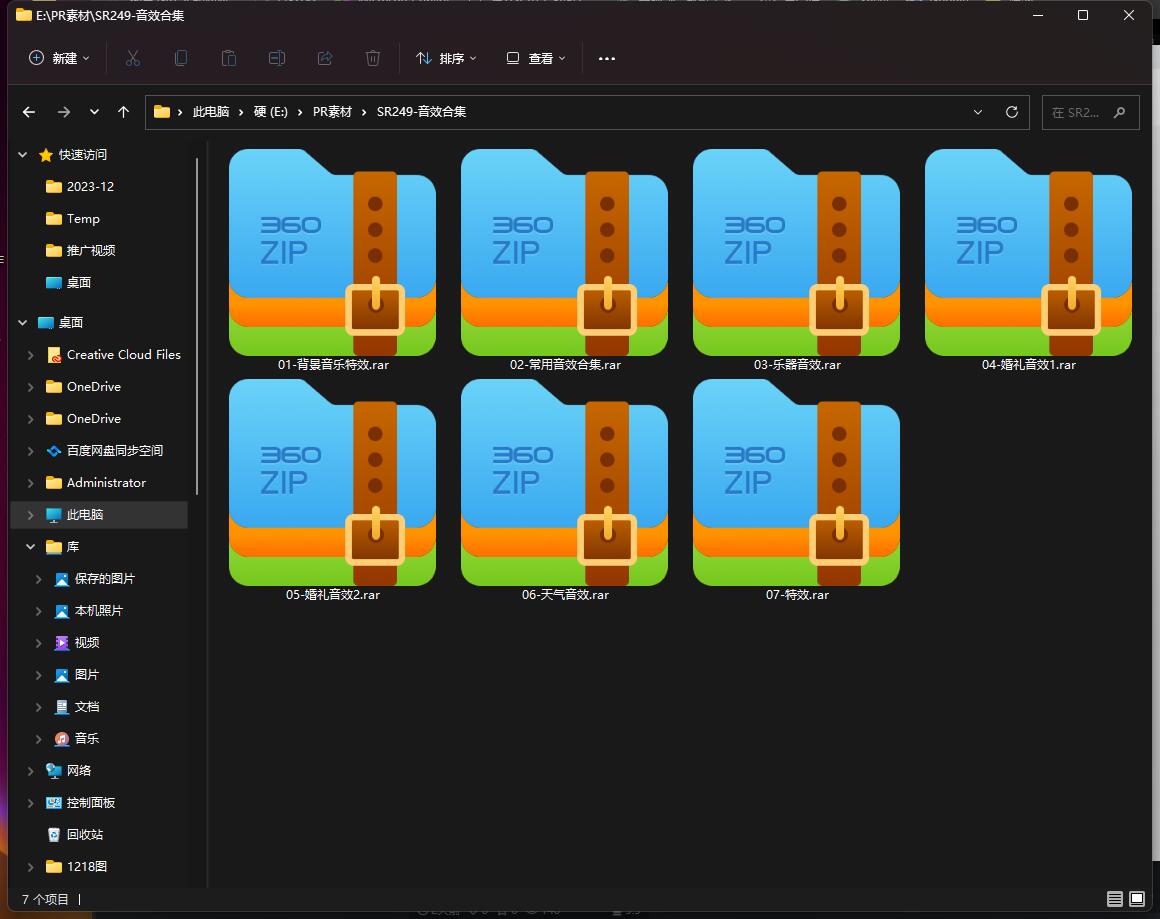Go up one folder level
Viewport: 1160px width, 919px height.
124,112
